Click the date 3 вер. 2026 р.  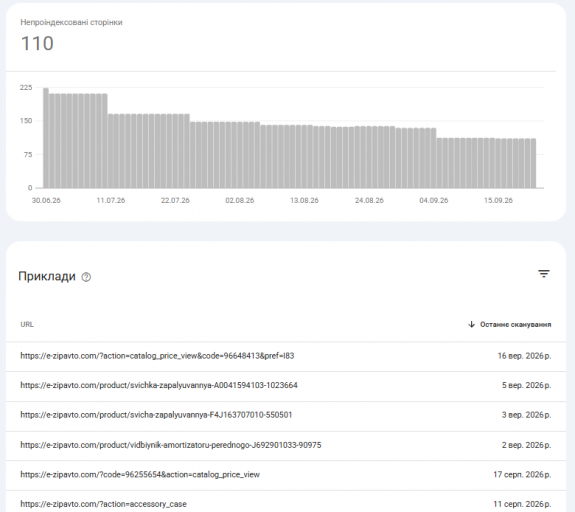point(527,415)
